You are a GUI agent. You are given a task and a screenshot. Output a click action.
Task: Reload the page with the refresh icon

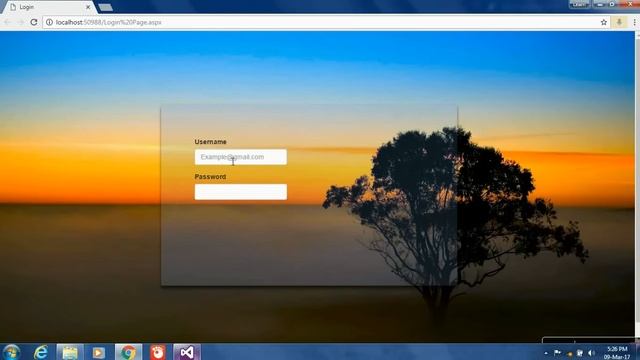pyautogui.click(x=34, y=22)
